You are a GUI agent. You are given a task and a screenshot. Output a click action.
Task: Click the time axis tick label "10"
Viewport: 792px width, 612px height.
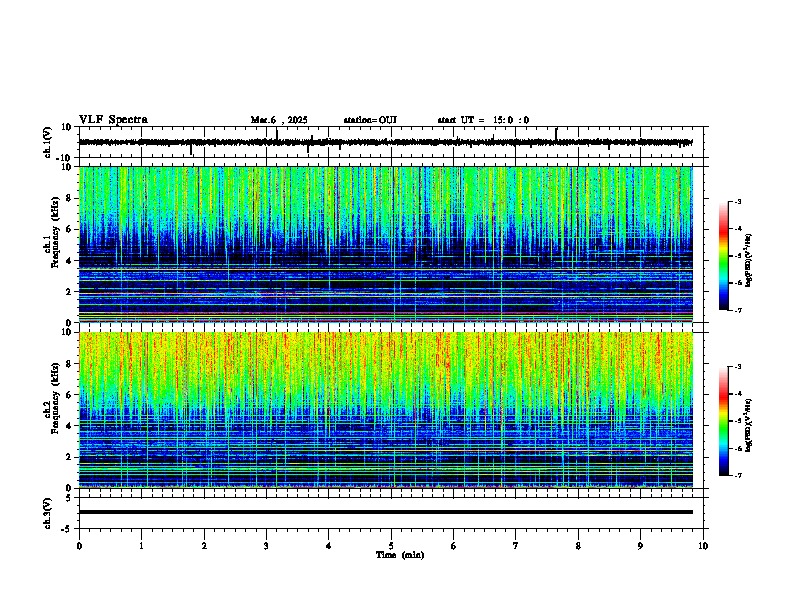[703, 546]
